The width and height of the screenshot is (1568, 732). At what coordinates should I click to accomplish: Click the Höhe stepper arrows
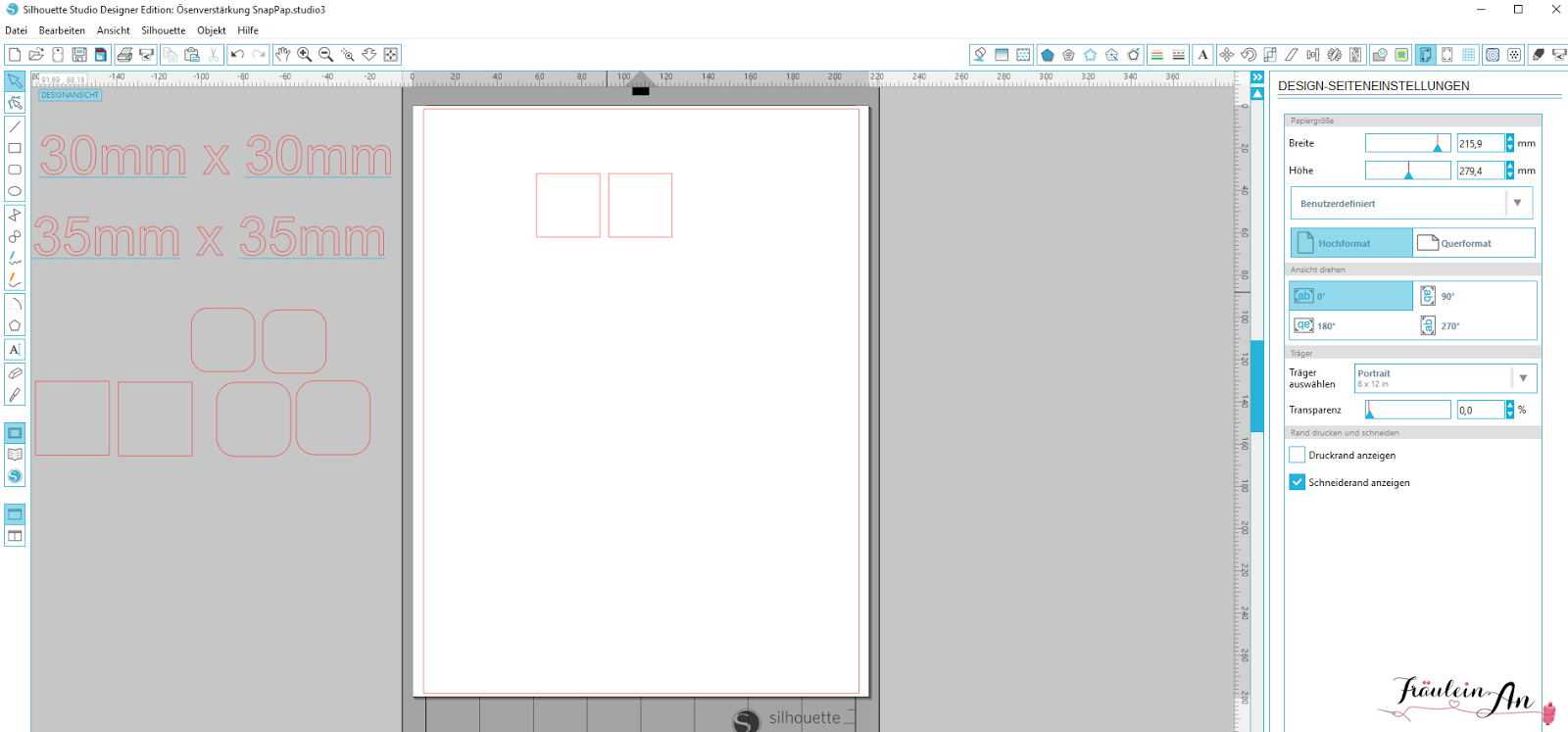tap(1510, 171)
